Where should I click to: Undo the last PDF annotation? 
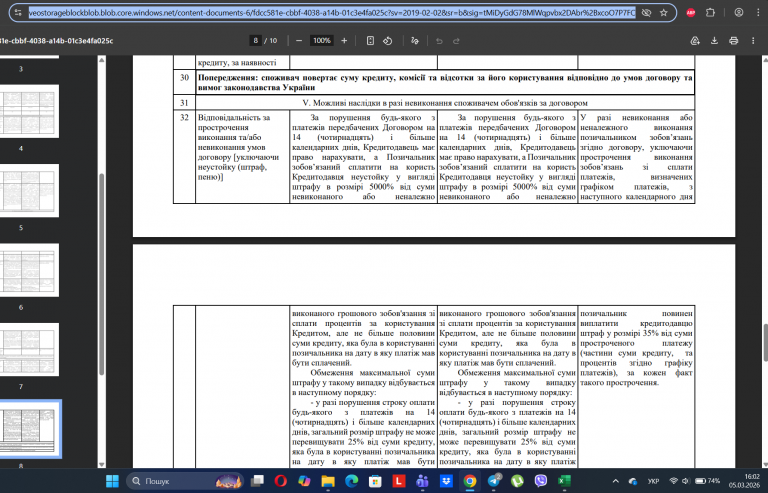439,41
